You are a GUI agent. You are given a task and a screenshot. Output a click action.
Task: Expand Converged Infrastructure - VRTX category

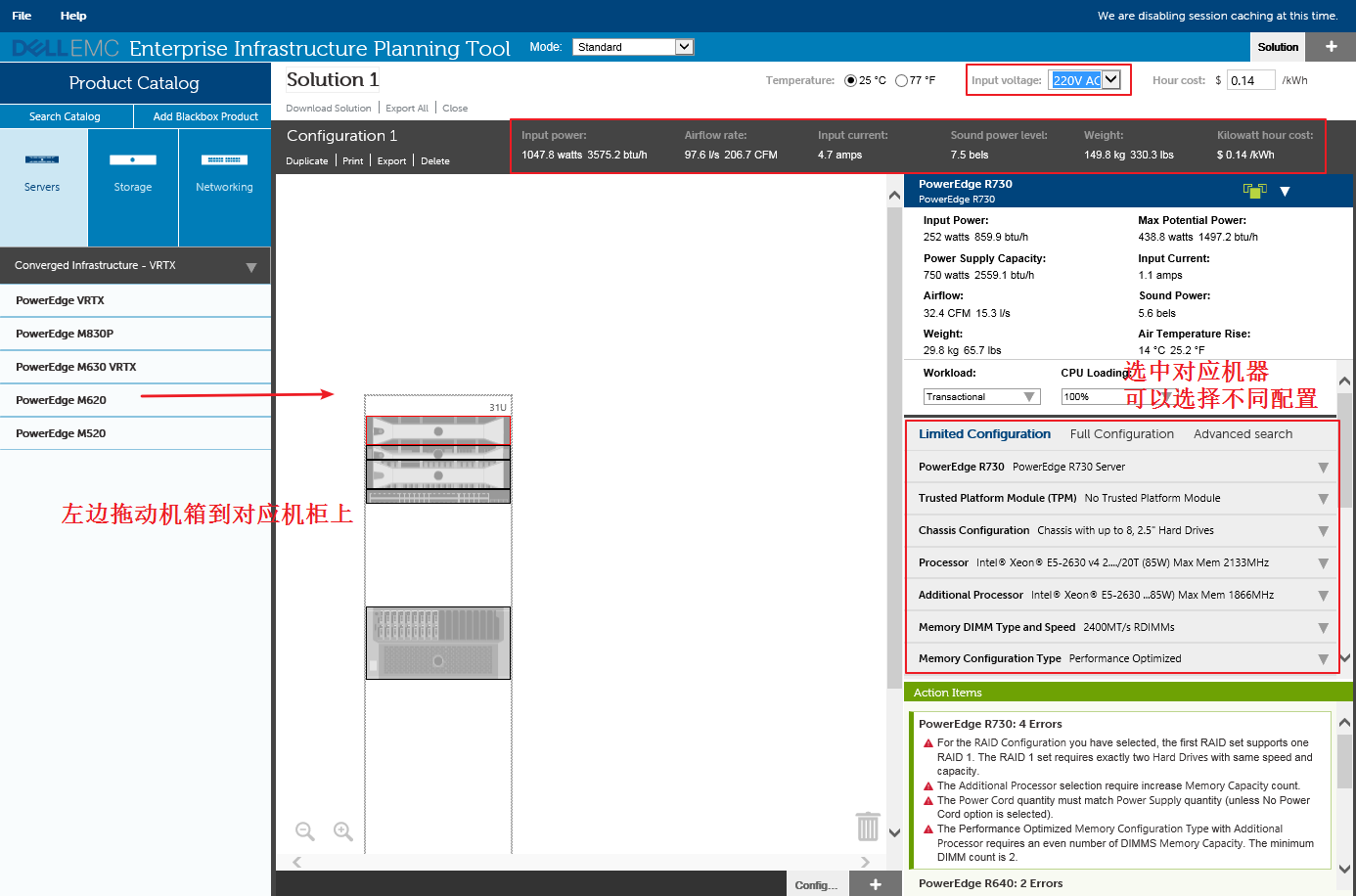pyautogui.click(x=135, y=265)
